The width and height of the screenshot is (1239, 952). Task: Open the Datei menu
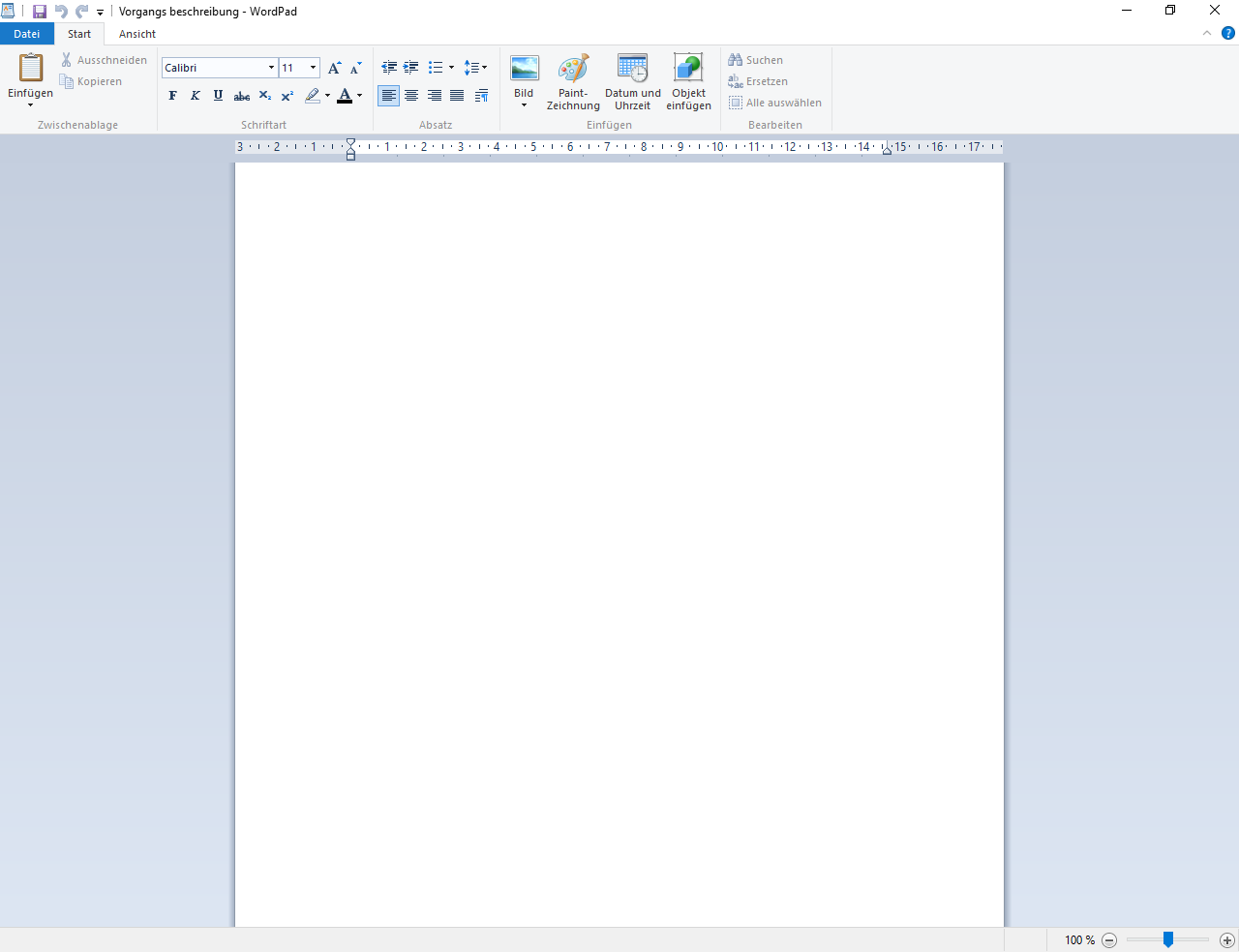[27, 34]
